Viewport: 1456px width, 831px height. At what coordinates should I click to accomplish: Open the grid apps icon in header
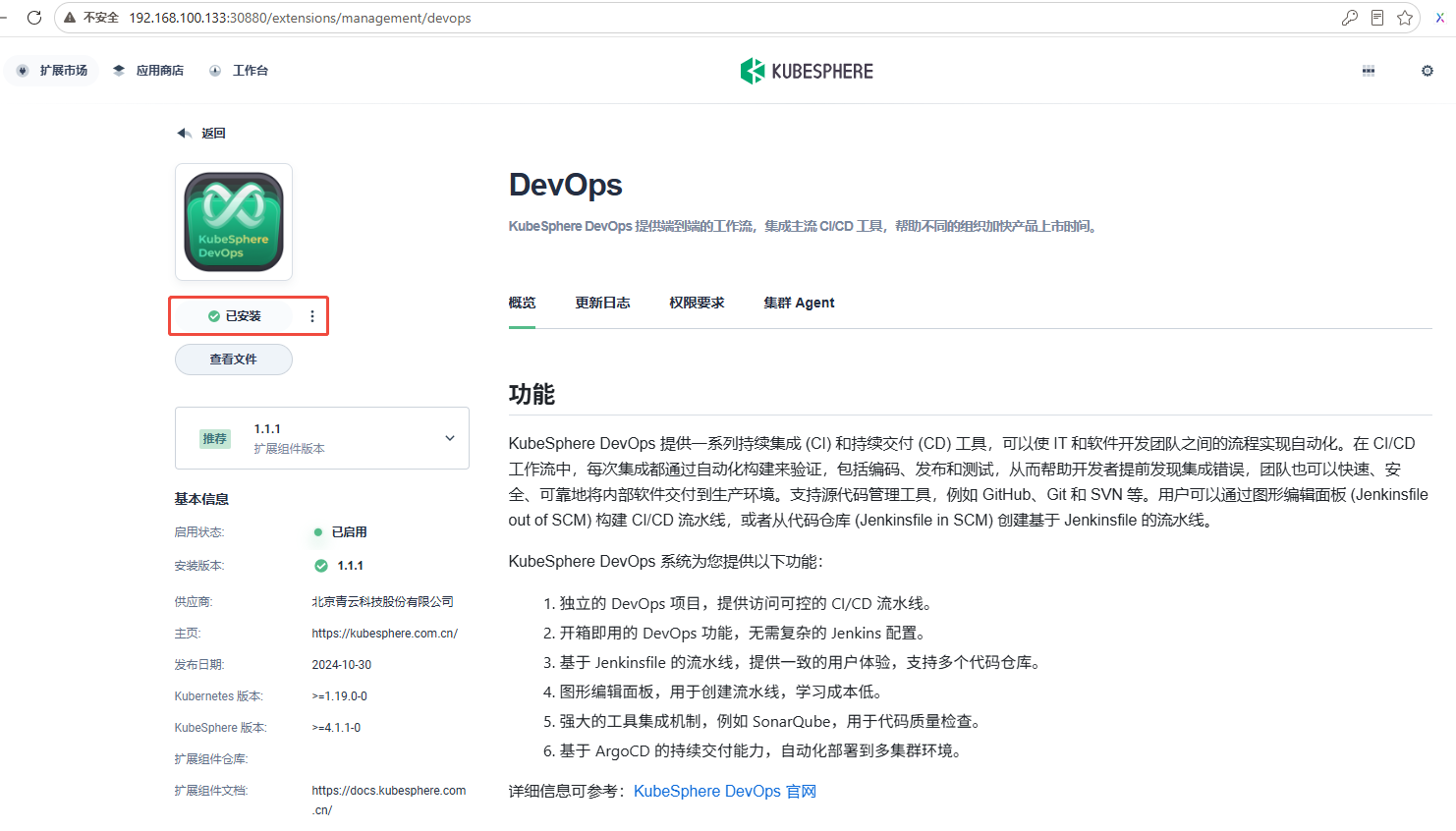pos(1369,71)
